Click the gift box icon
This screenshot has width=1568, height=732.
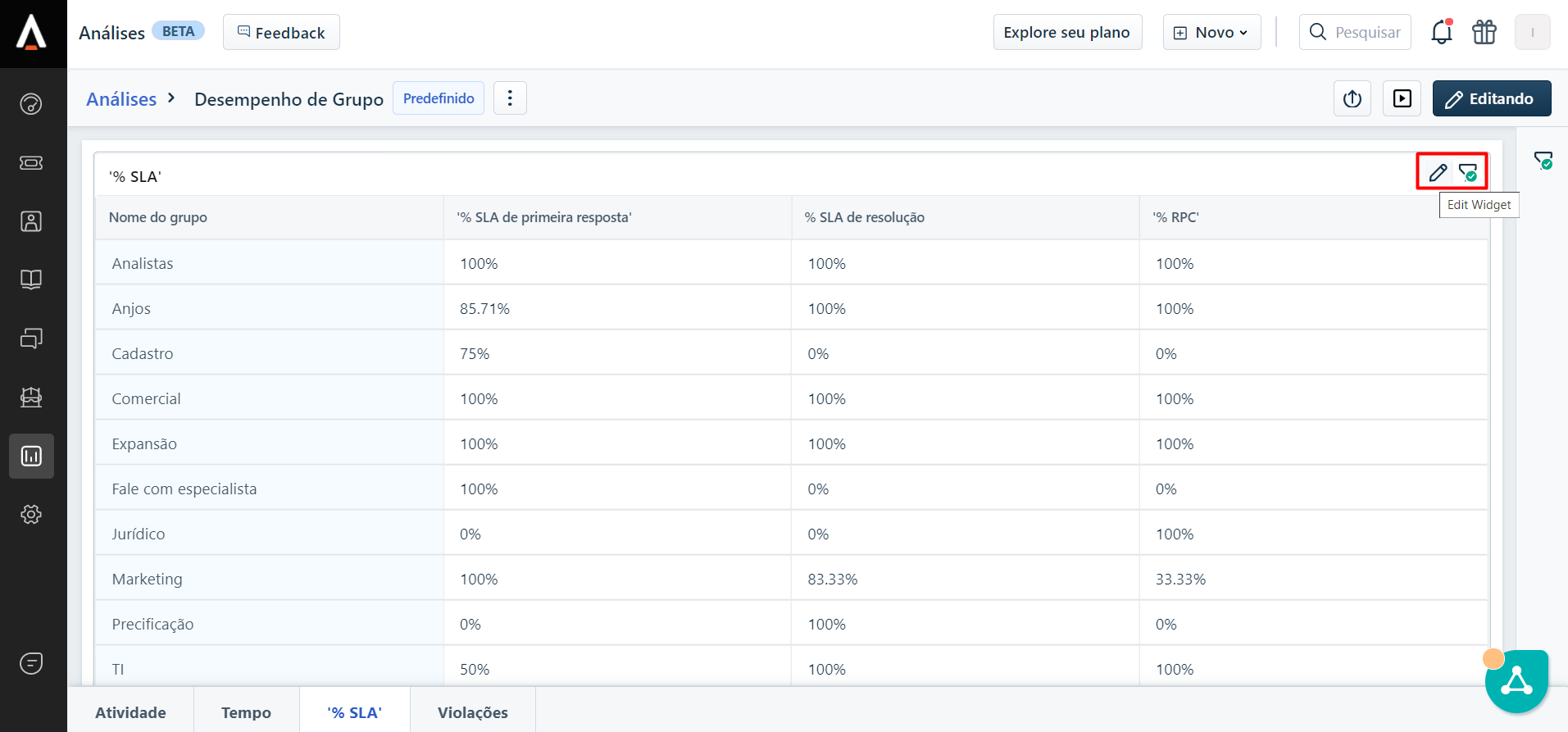pyautogui.click(x=1484, y=33)
